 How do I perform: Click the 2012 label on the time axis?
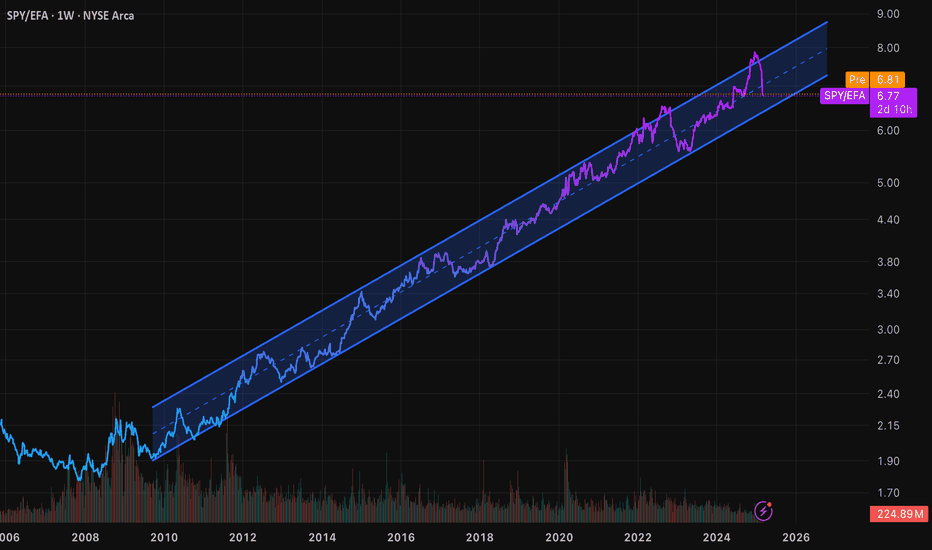[x=243, y=538]
